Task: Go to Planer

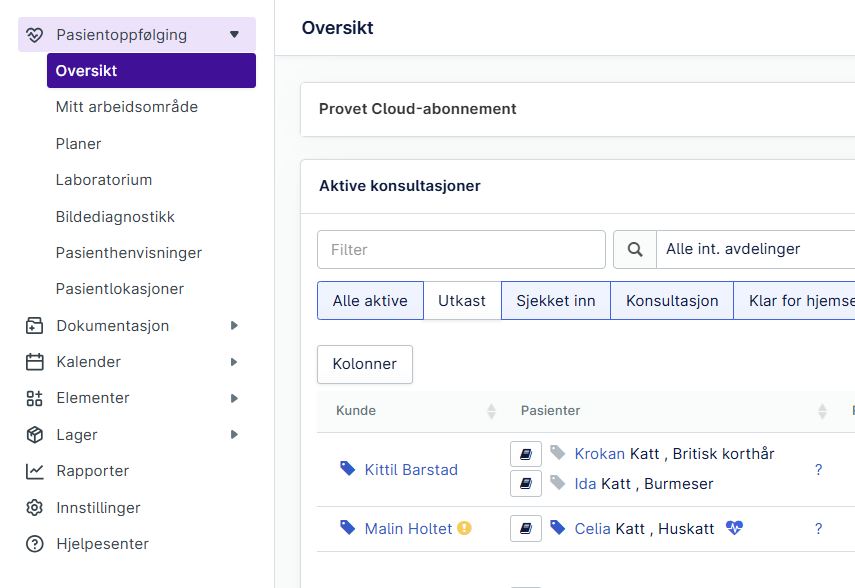Action: (79, 144)
